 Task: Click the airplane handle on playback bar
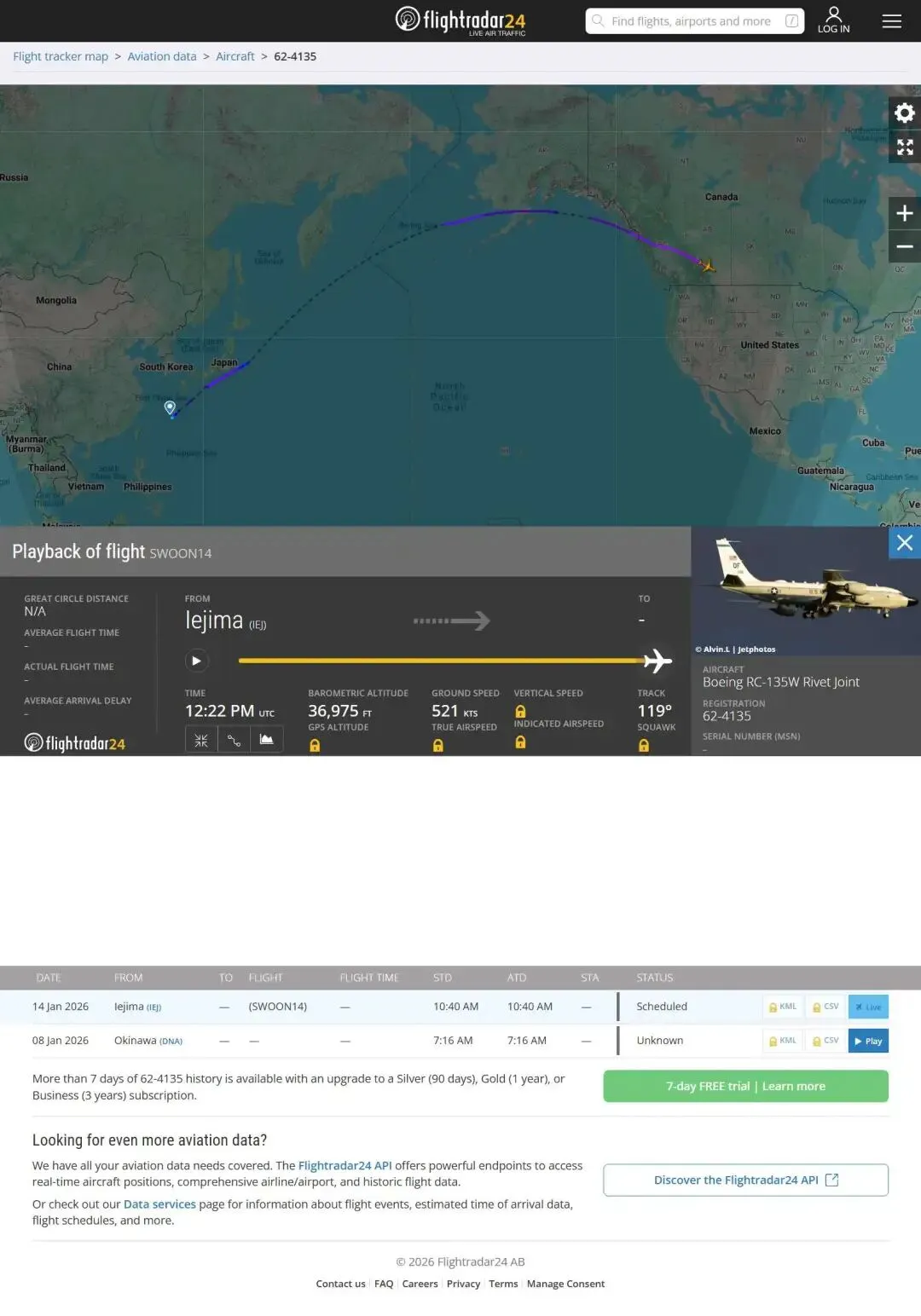pos(657,661)
